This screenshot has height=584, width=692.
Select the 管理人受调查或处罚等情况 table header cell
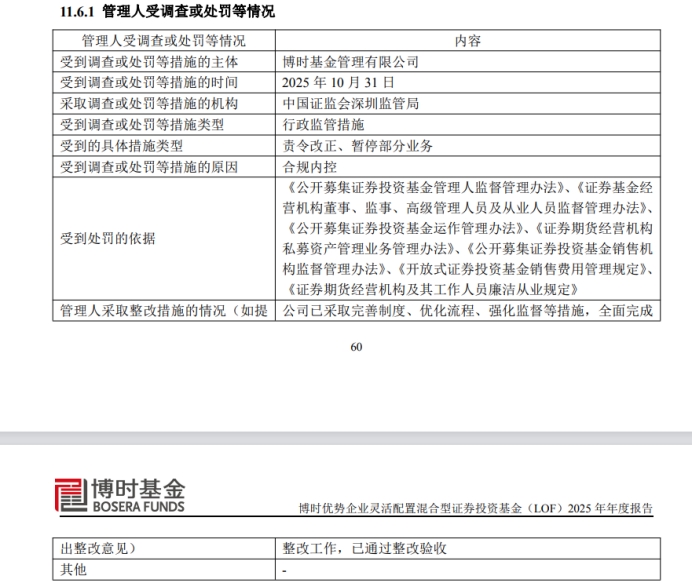pyautogui.click(x=163, y=41)
